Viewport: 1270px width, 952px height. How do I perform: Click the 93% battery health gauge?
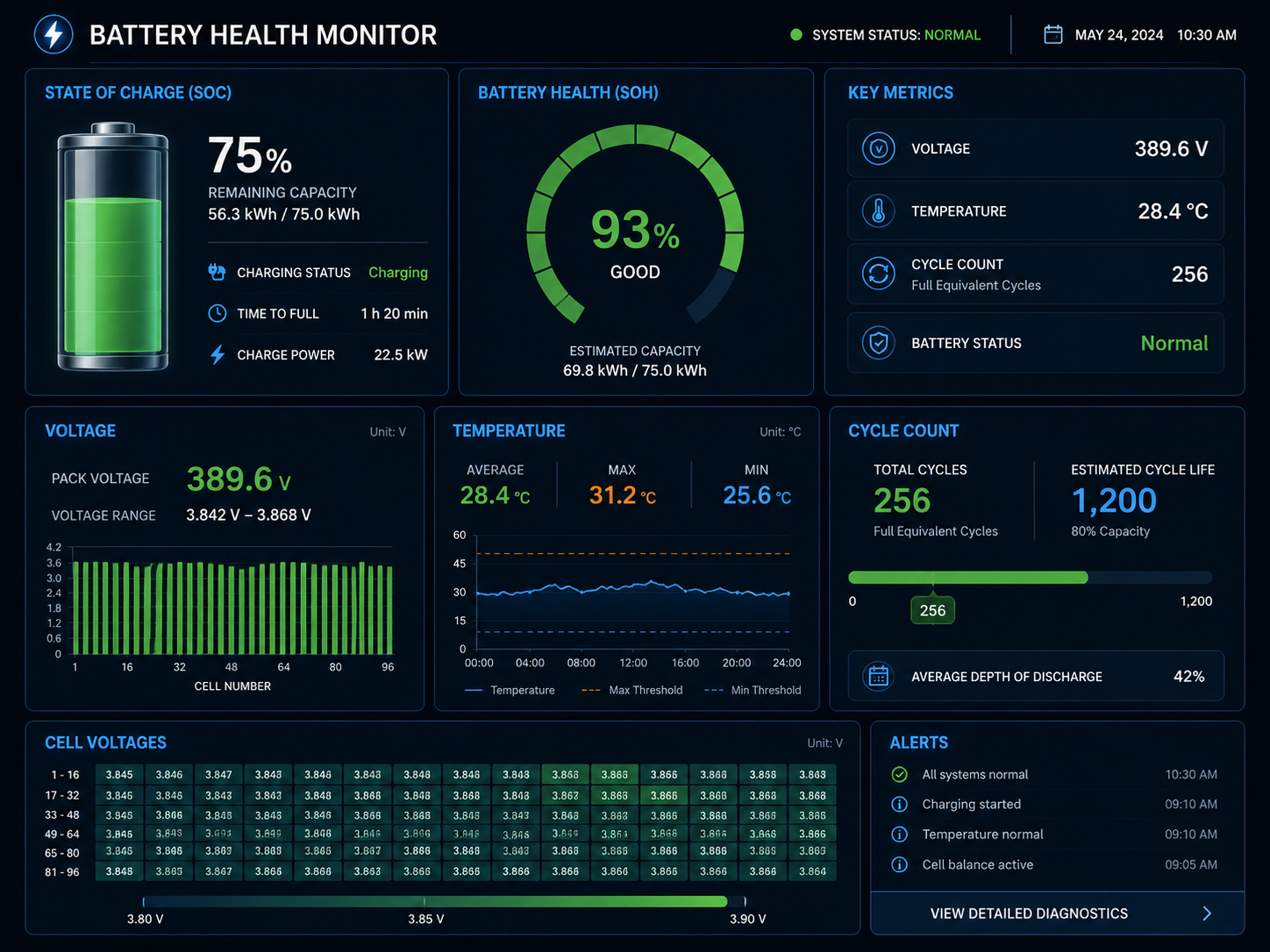click(635, 226)
